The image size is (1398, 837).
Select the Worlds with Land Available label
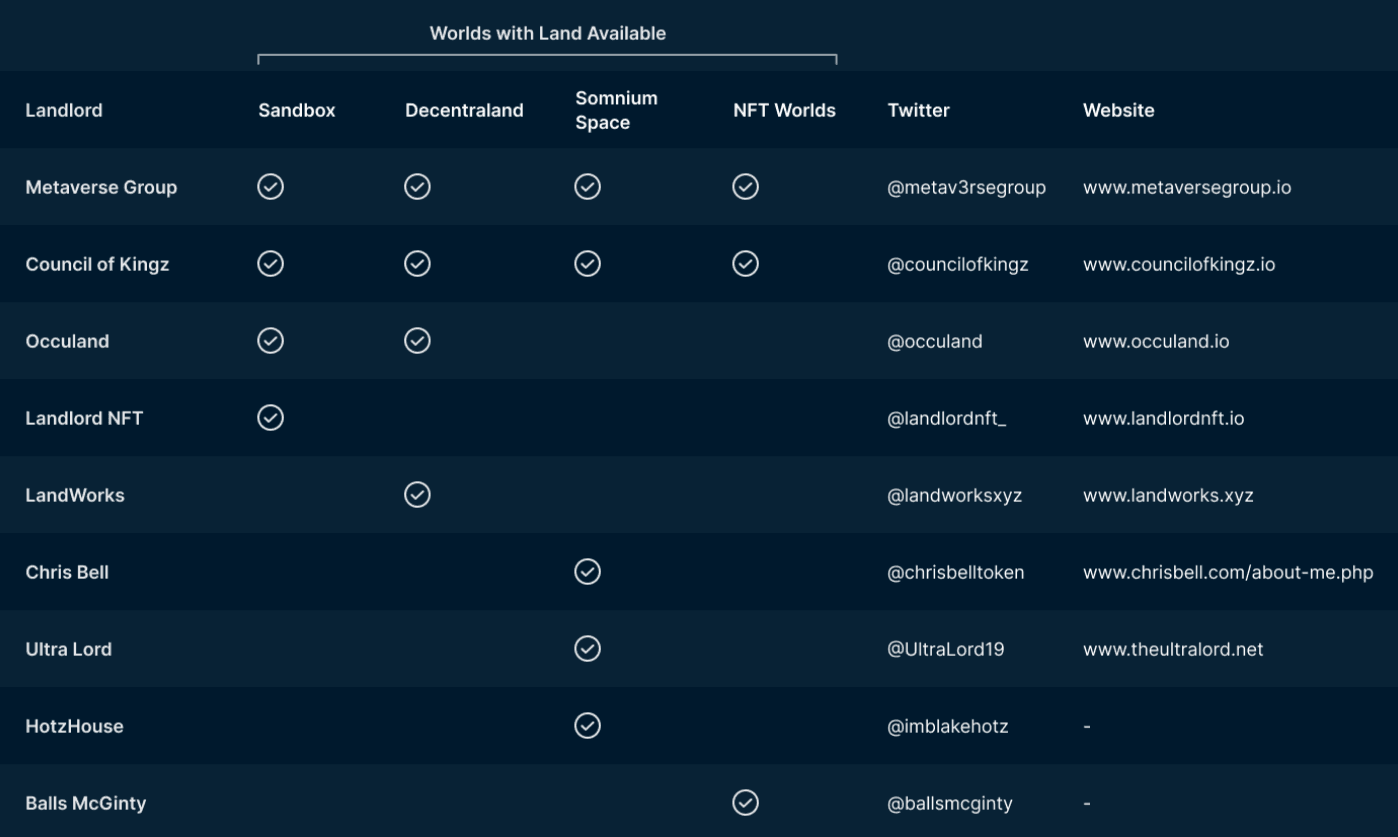point(548,33)
